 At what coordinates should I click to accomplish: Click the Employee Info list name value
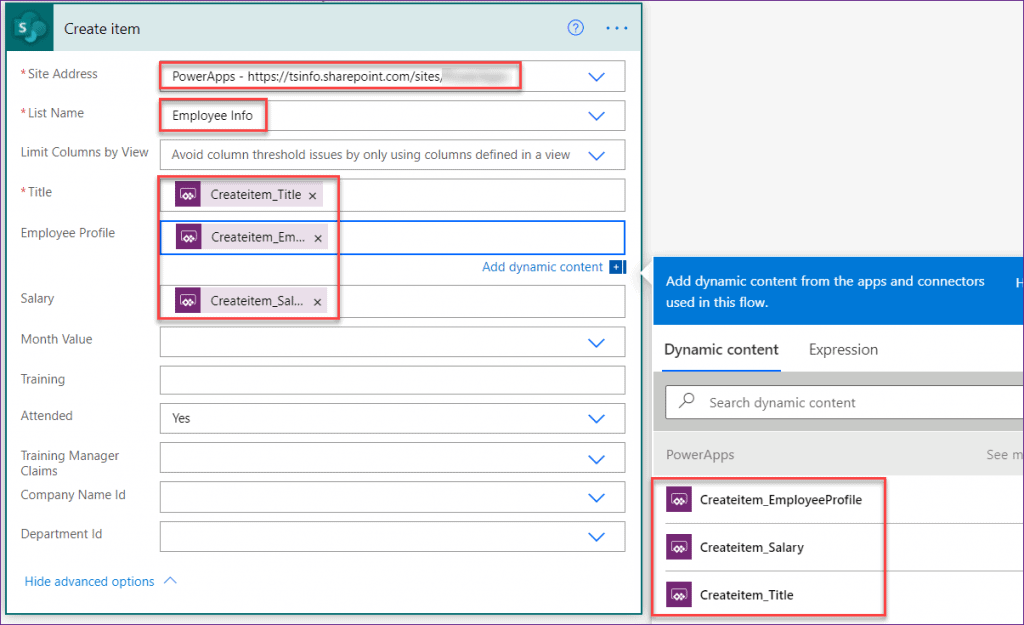(x=212, y=116)
